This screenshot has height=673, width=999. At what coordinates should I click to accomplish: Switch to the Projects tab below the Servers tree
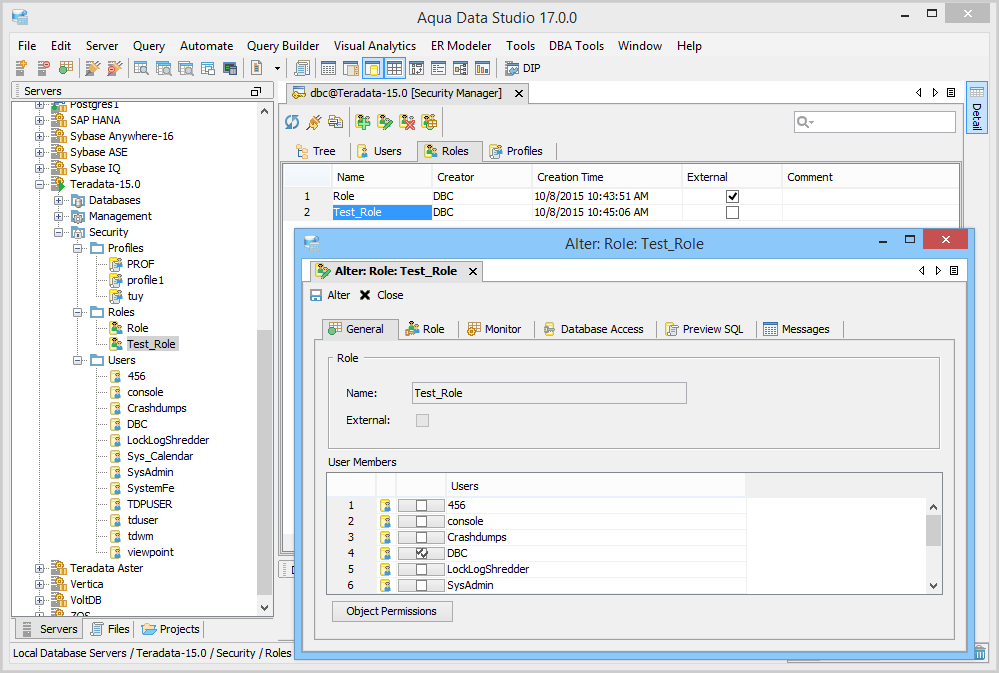[171, 629]
